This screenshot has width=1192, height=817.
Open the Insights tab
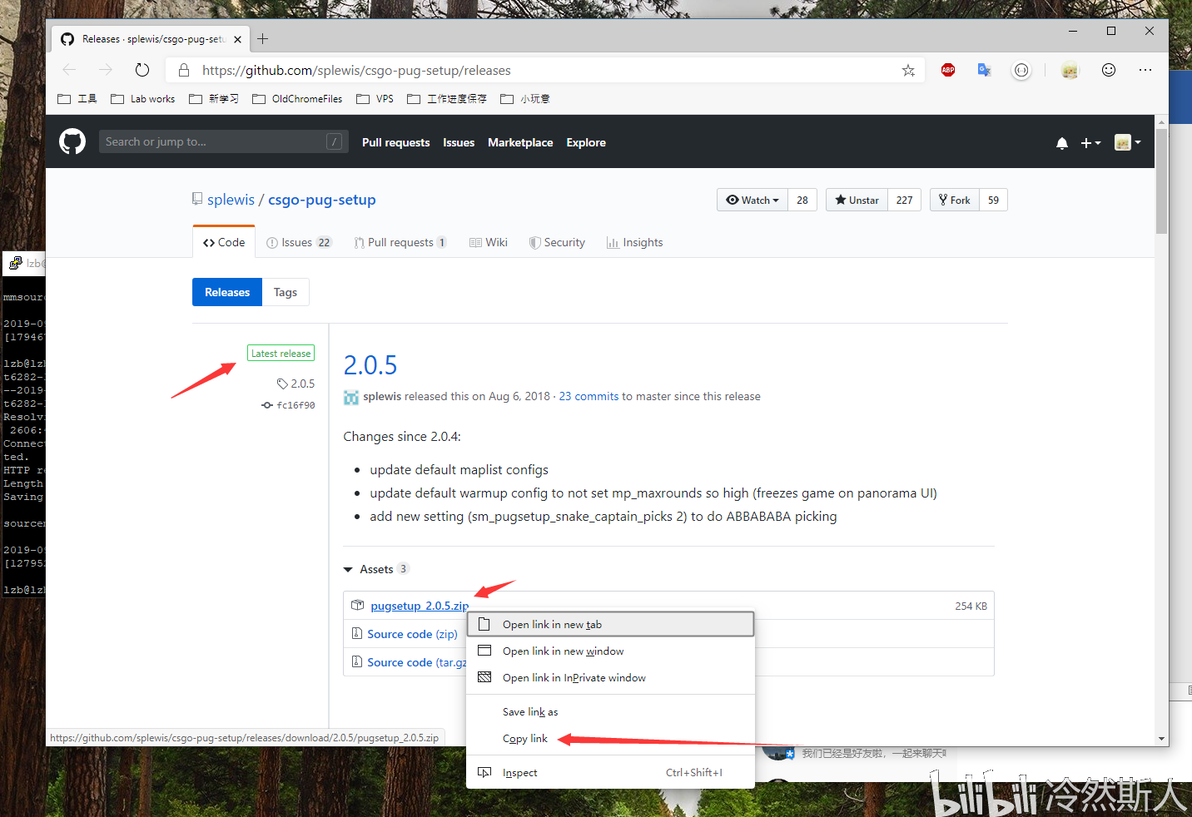[x=635, y=242]
